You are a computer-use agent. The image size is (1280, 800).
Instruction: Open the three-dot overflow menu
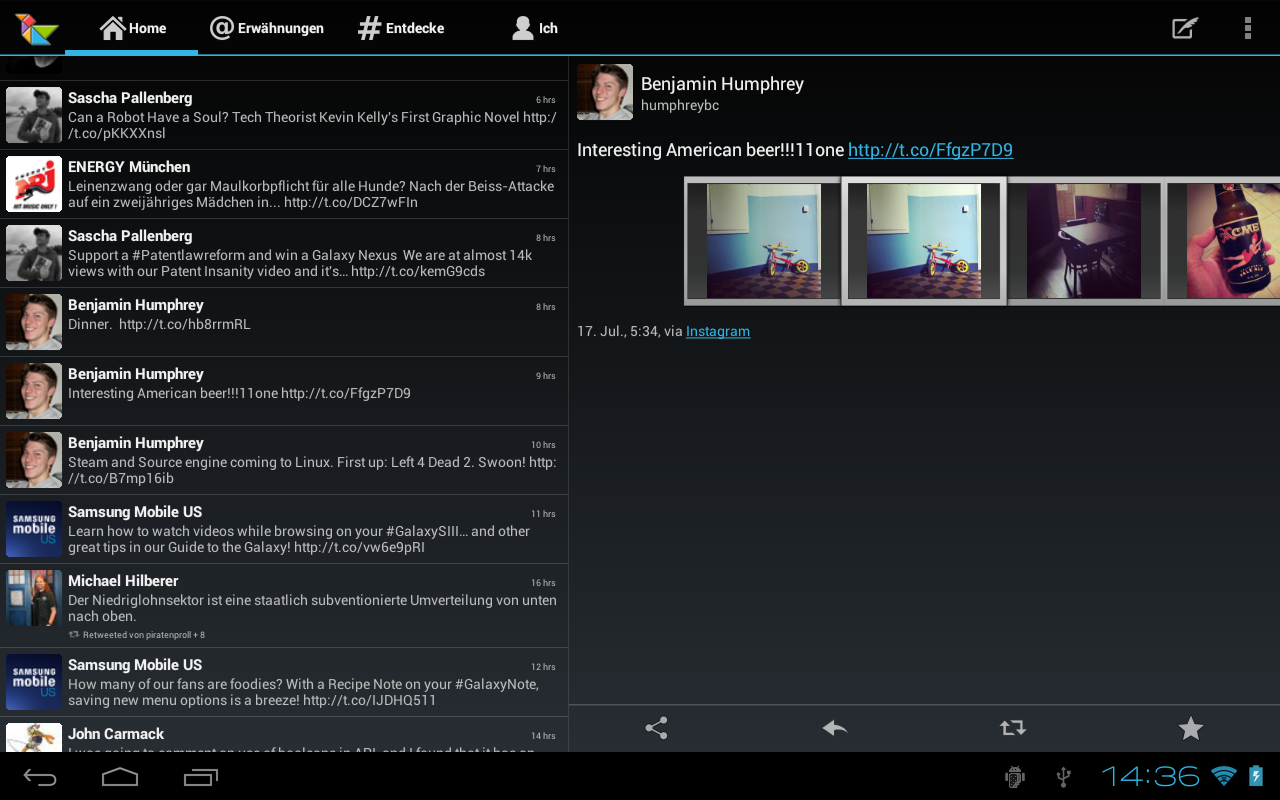tap(1247, 28)
